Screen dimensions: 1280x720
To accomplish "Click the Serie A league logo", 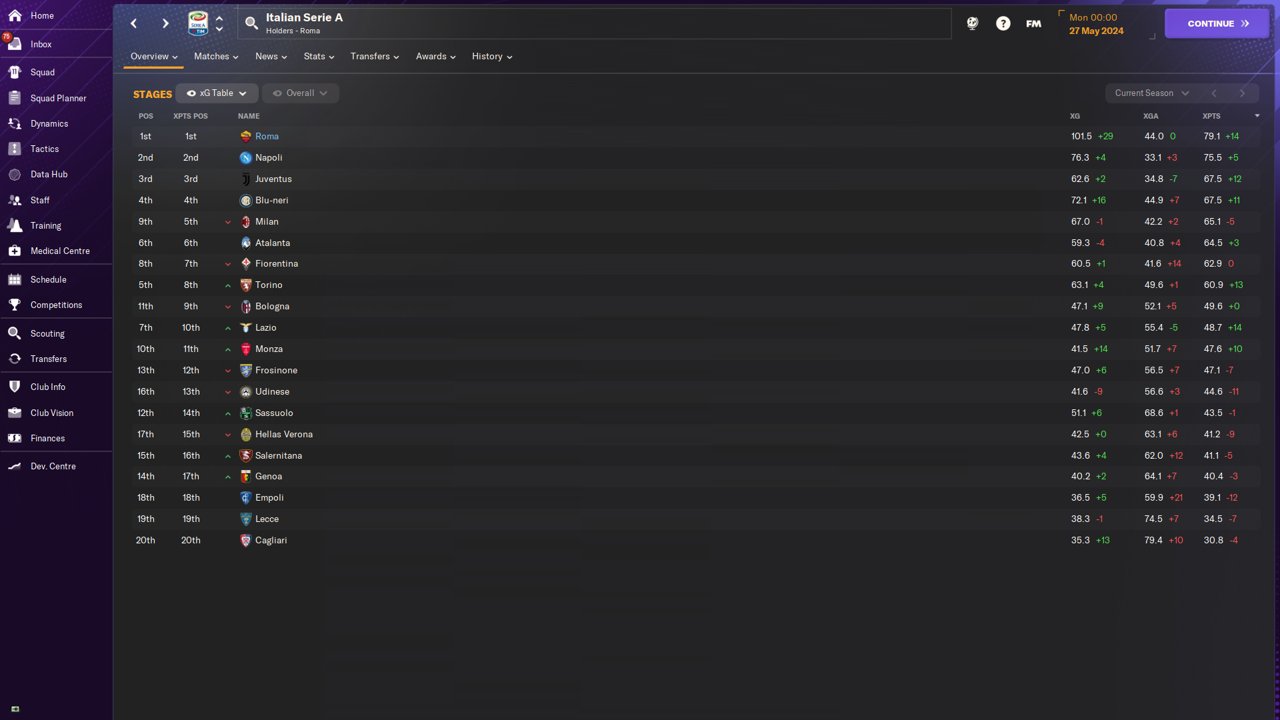I will click(198, 23).
